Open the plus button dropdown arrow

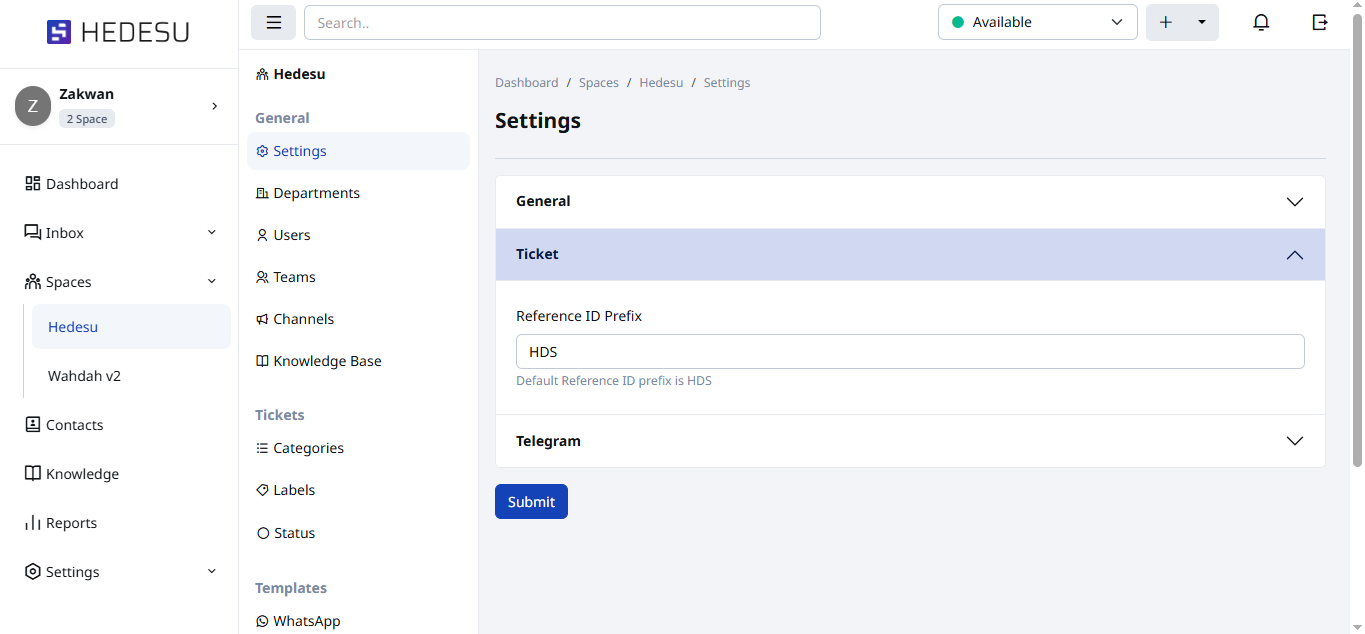(1201, 22)
